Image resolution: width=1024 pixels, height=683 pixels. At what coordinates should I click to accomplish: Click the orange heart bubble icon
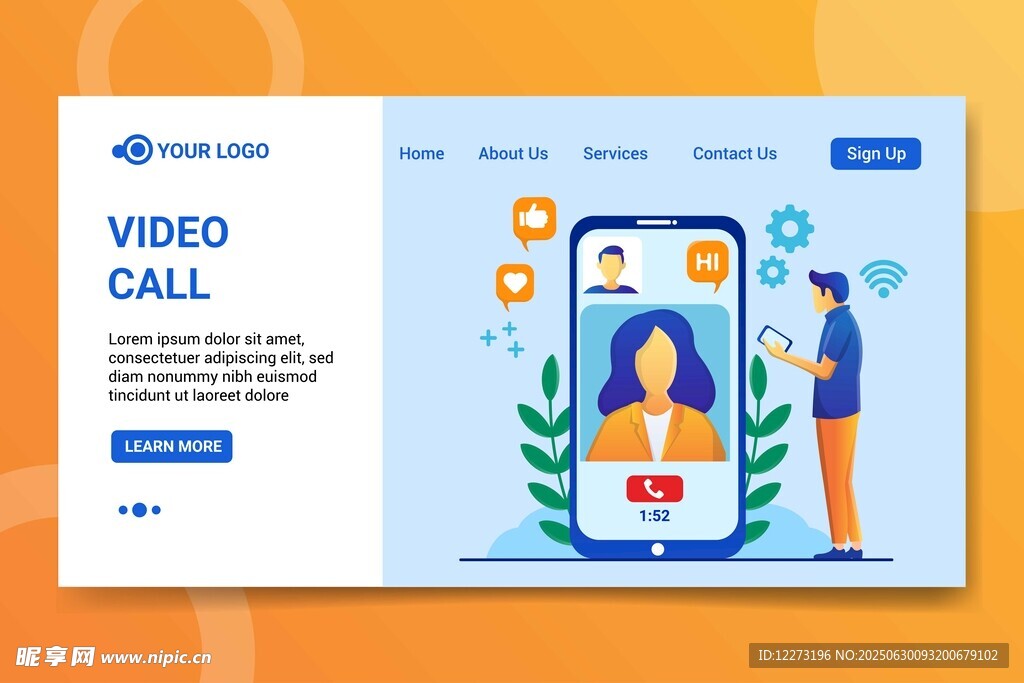[x=515, y=283]
